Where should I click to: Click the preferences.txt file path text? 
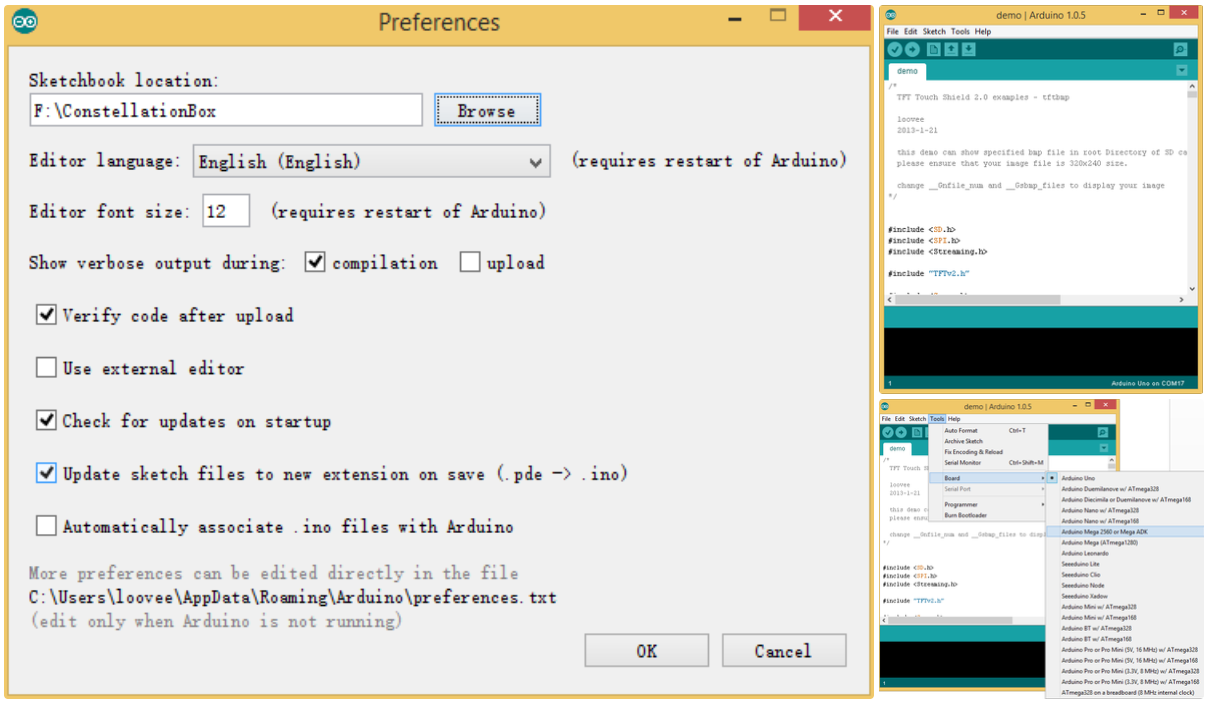(293, 598)
